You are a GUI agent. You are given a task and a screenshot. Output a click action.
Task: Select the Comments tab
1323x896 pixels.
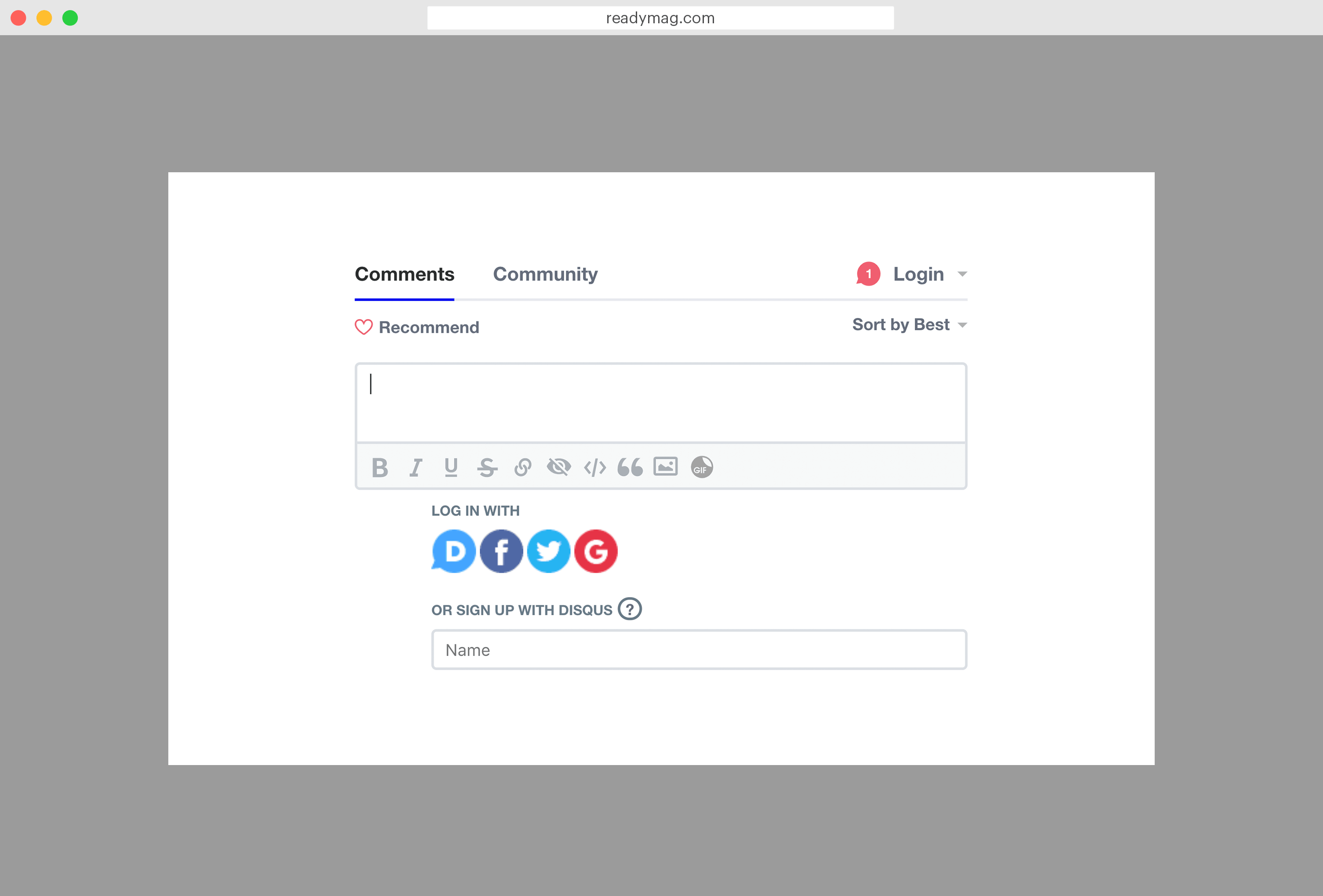click(404, 274)
